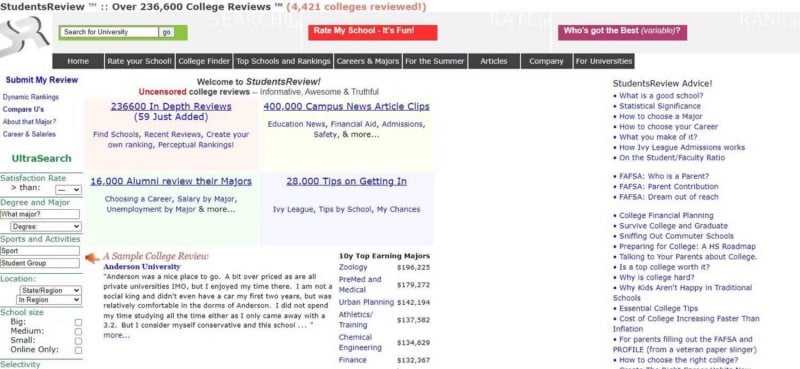Click the Rate My School button
The image size is (800, 369).
(372, 32)
